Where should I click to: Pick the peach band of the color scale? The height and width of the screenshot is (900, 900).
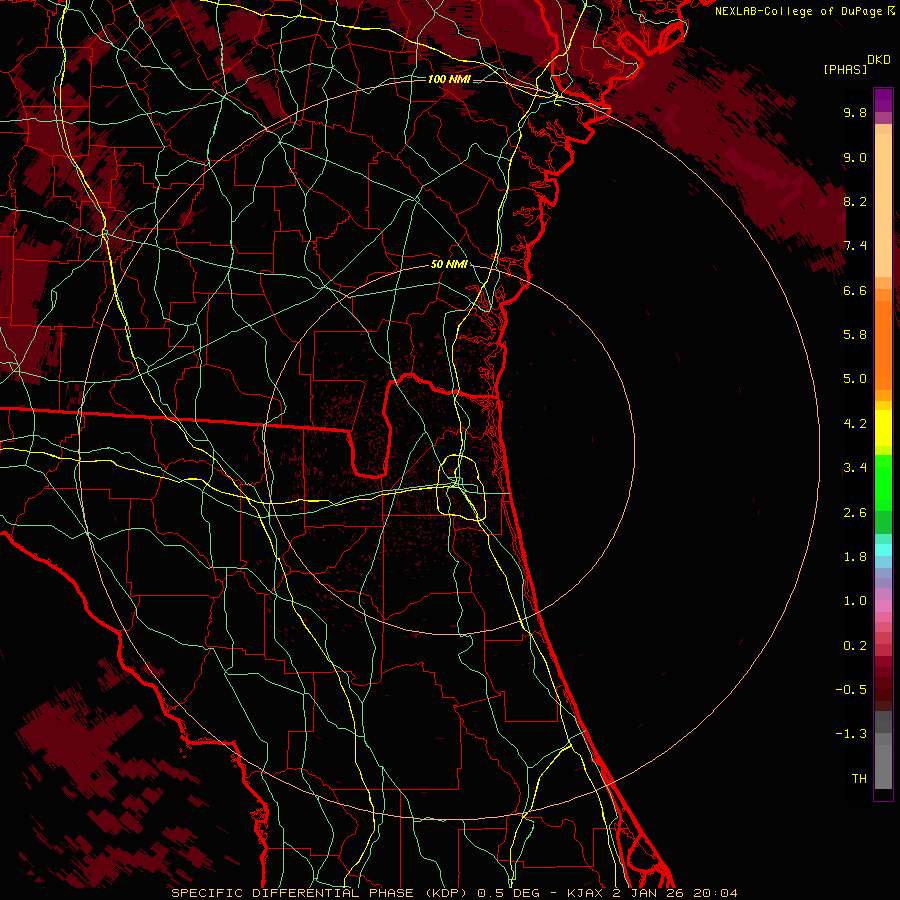[883, 201]
